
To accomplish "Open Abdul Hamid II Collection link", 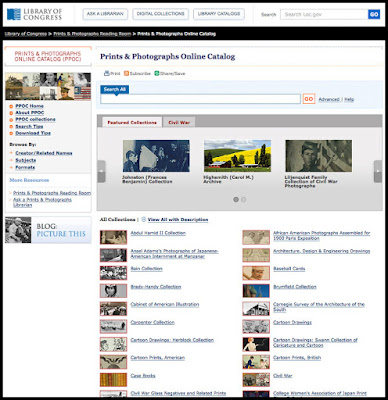I will tap(158, 233).
